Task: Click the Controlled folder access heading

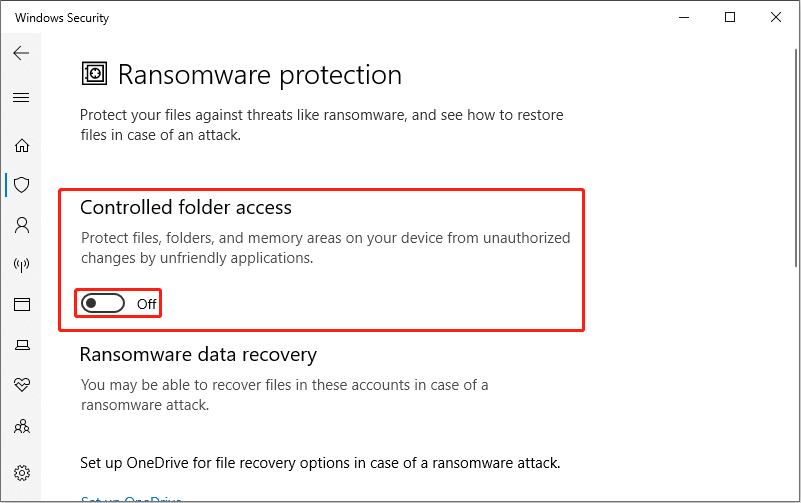Action: [186, 207]
